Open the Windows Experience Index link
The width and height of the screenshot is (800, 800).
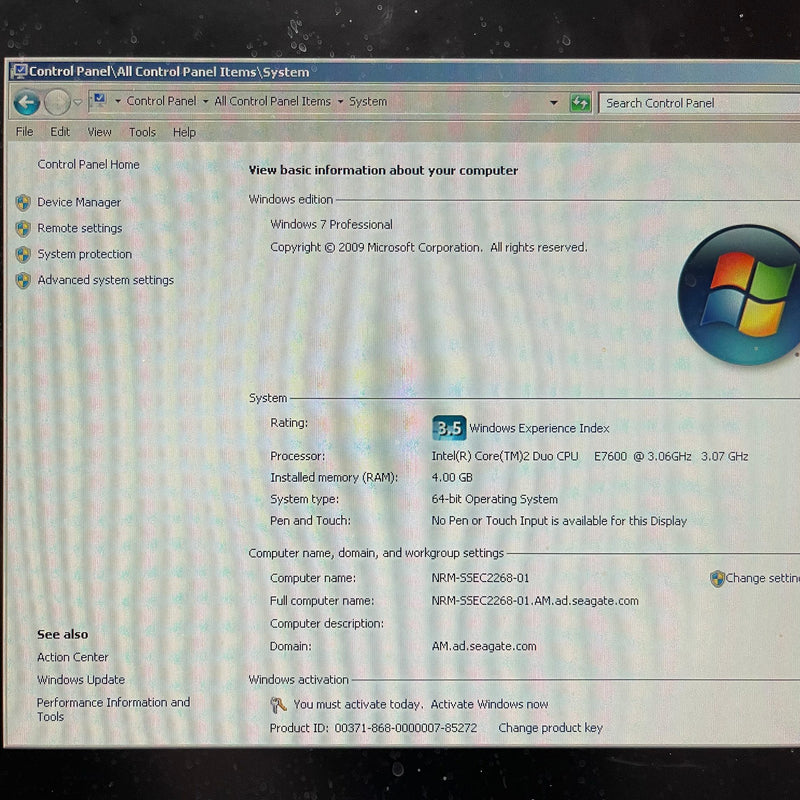(x=539, y=428)
